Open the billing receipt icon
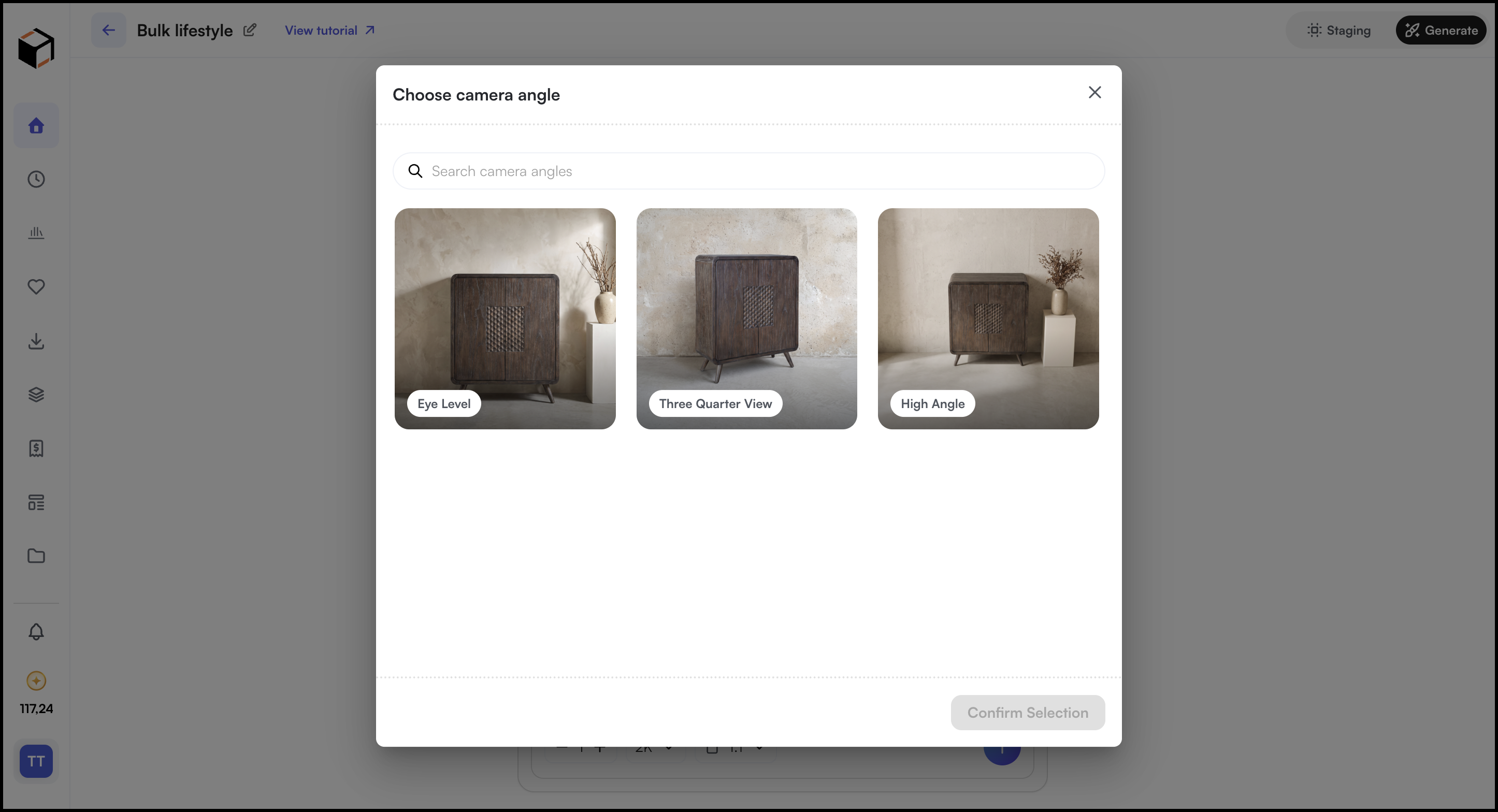Screen dimensions: 1498x812 [36, 448]
